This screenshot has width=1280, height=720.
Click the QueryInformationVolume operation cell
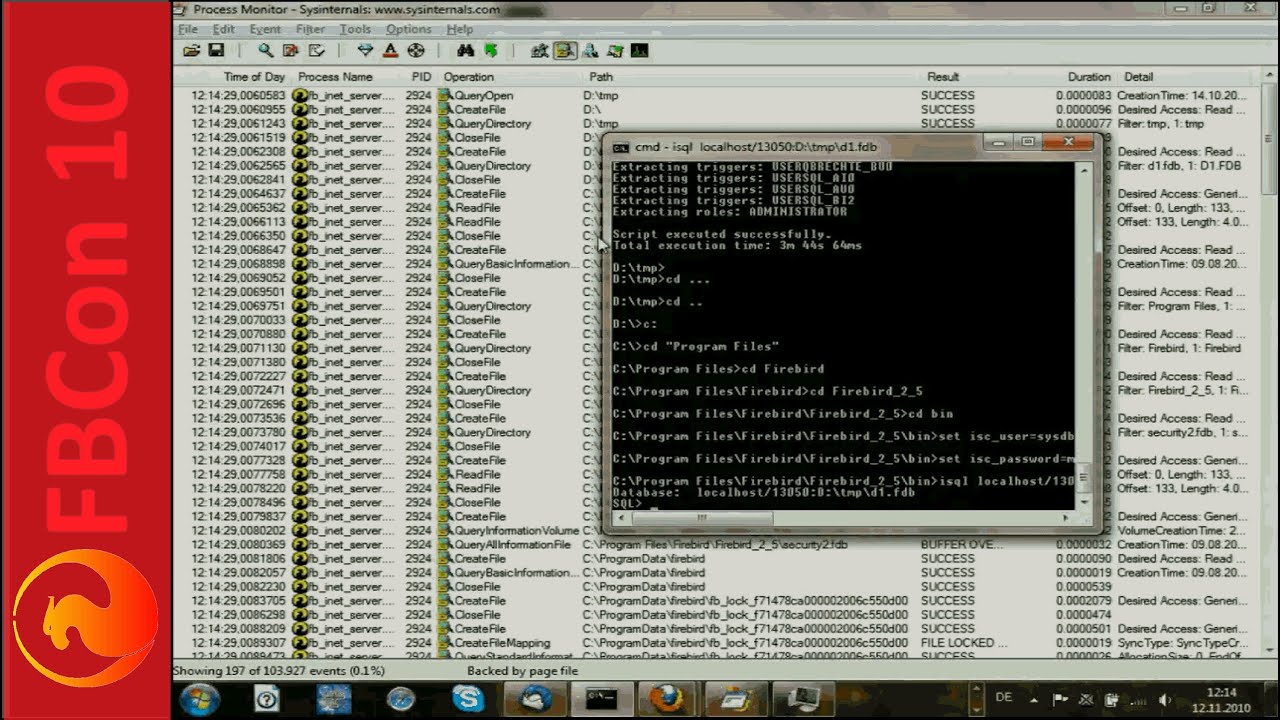tap(509, 531)
